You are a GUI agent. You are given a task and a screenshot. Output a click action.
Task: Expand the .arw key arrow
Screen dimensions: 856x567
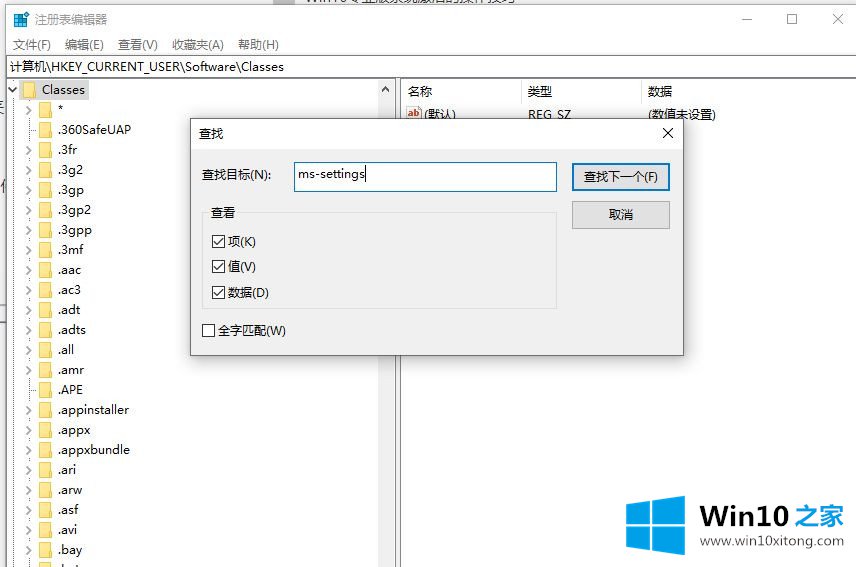(28, 490)
